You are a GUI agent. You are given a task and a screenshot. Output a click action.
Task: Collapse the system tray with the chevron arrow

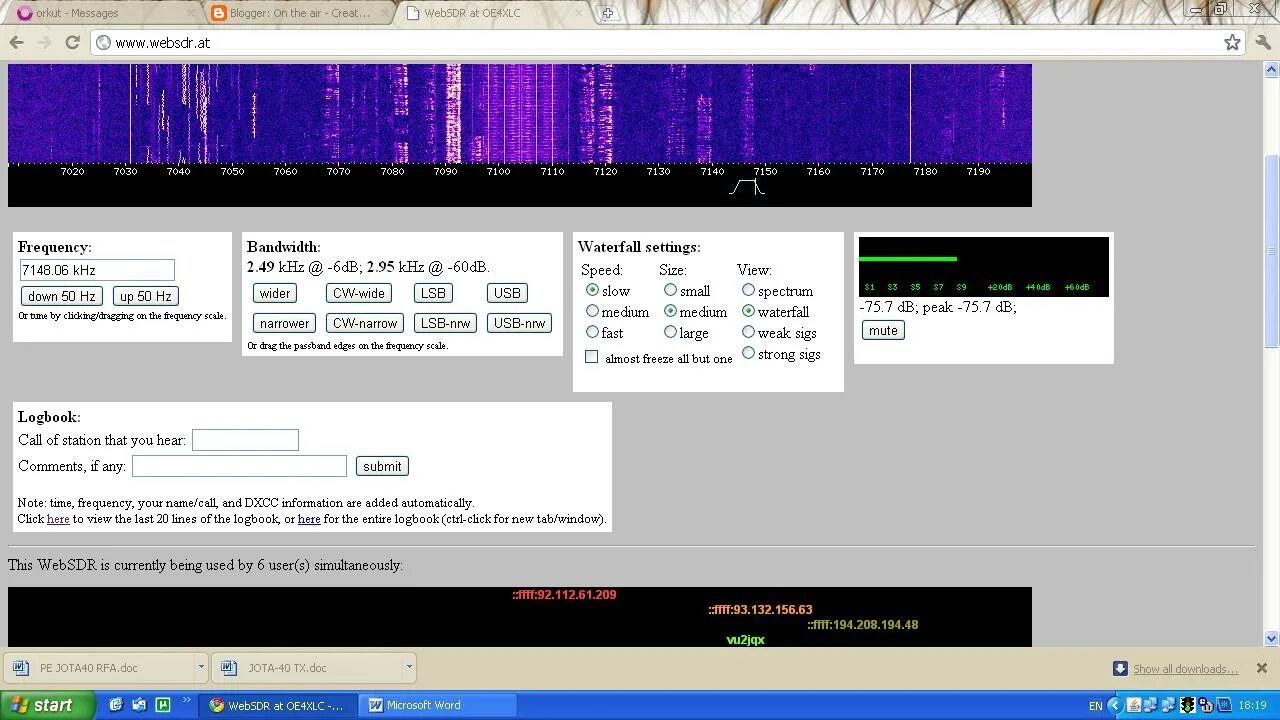[1115, 706]
